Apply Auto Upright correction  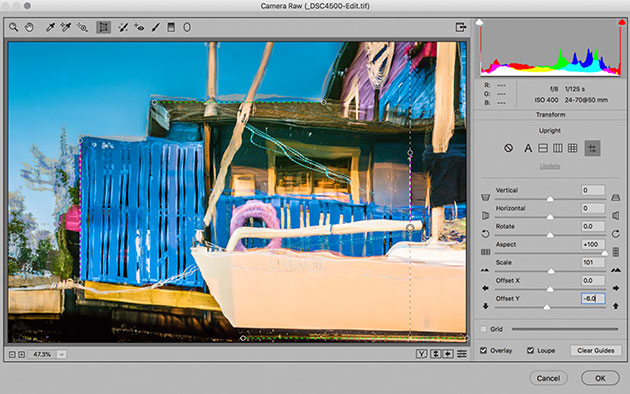[x=528, y=149]
